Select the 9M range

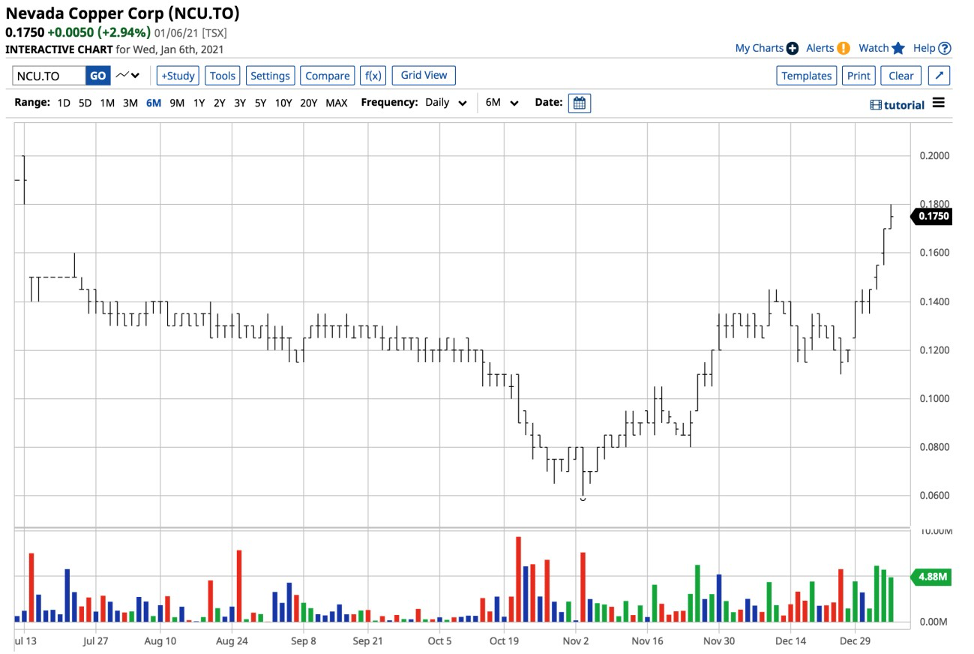(177, 103)
